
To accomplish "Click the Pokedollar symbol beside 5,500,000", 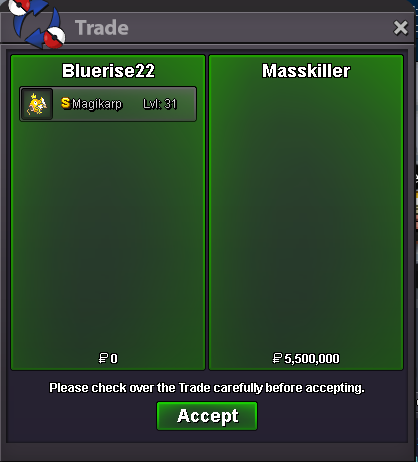I will tap(277, 359).
